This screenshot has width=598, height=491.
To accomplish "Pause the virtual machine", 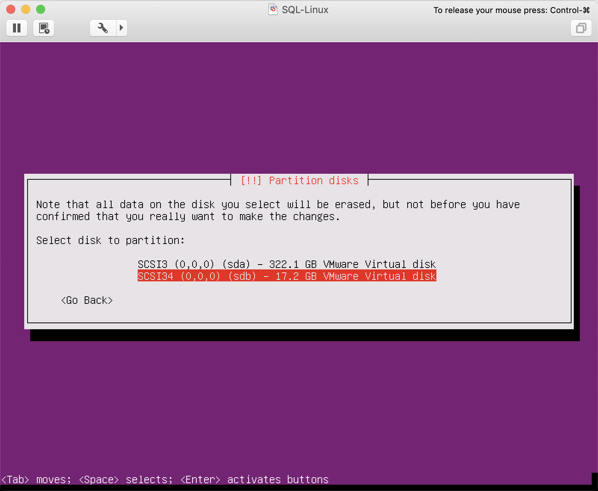I will [x=17, y=28].
